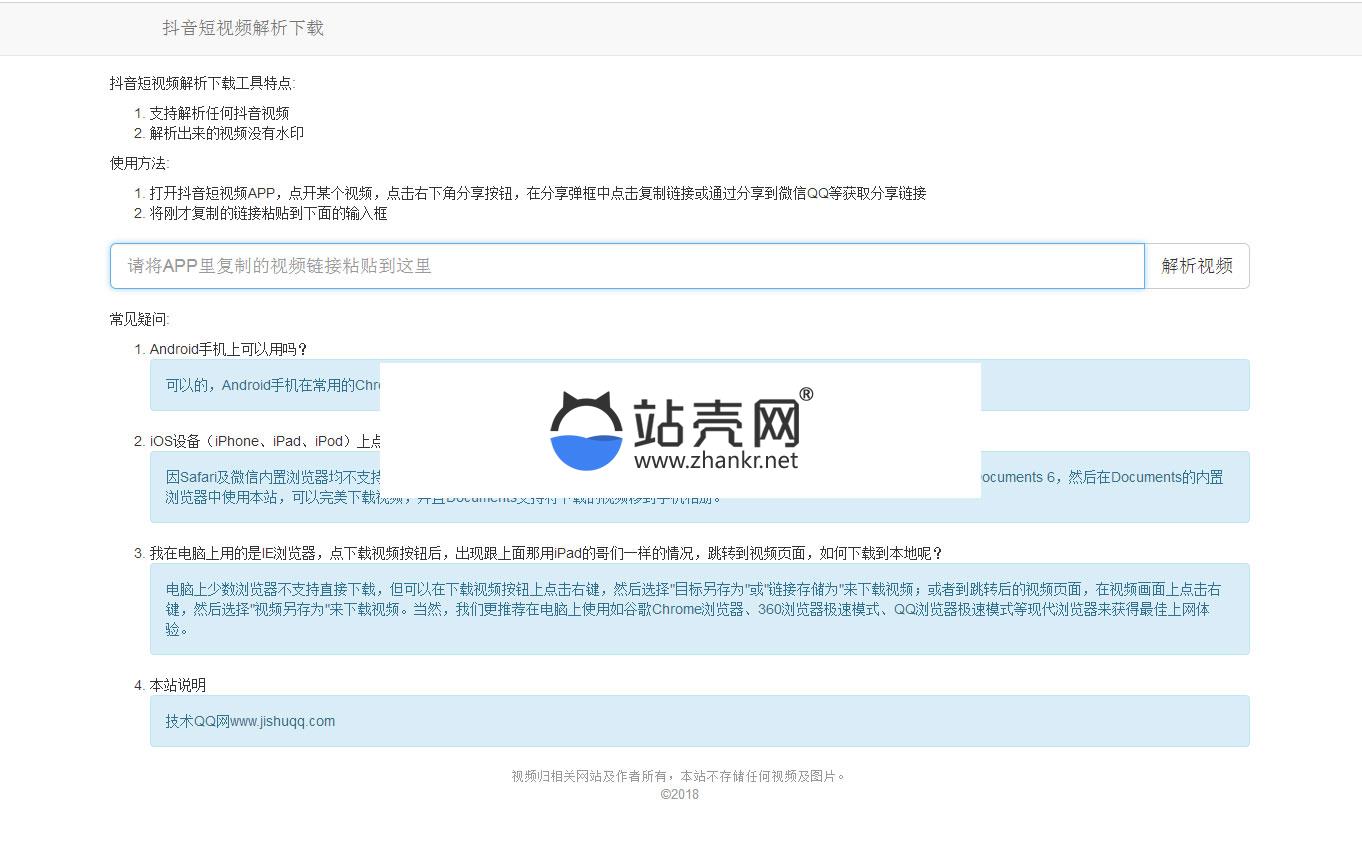
Task: Click the ©2018 footer text
Action: (680, 794)
